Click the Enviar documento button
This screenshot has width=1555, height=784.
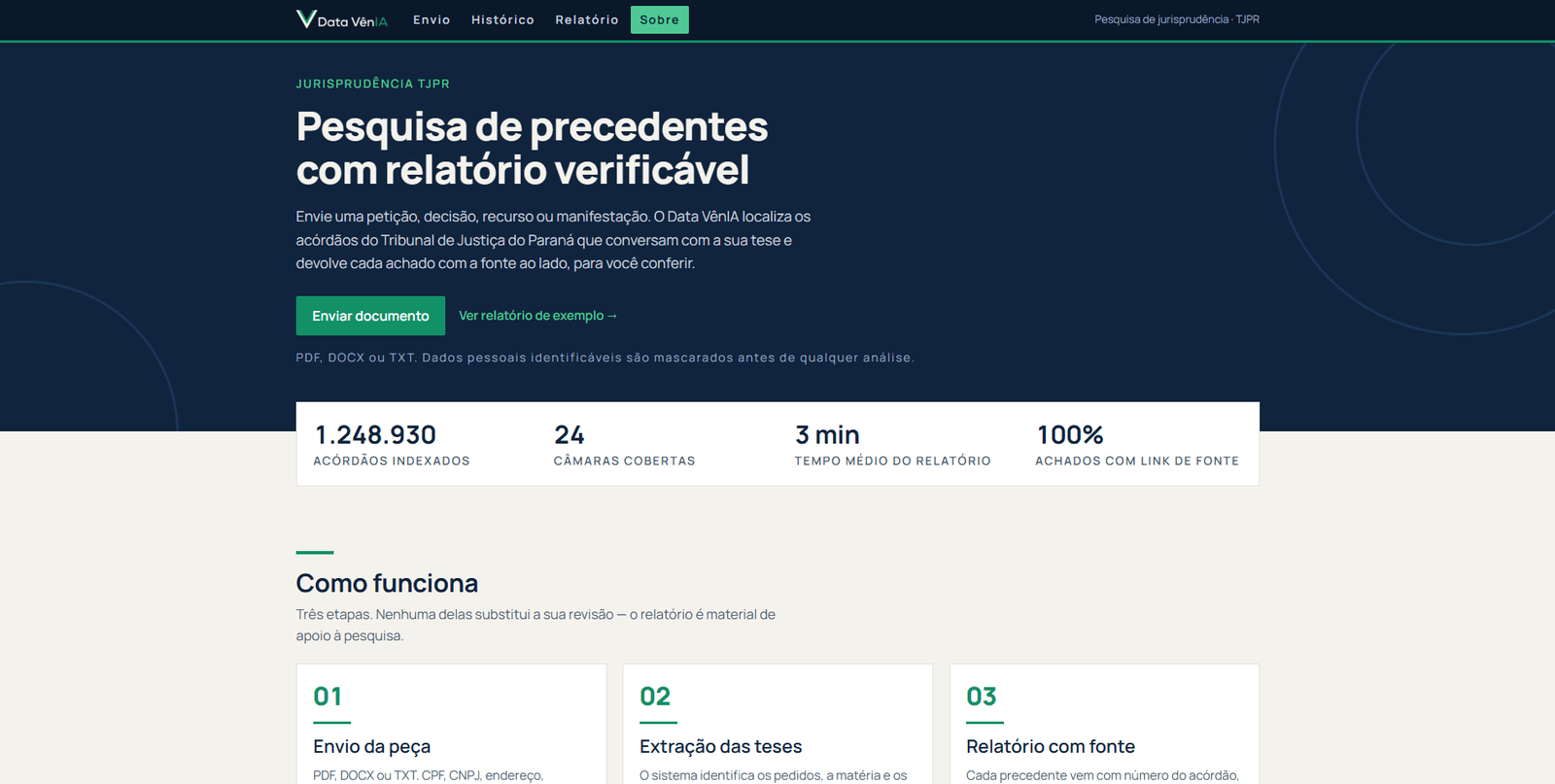[x=370, y=316]
